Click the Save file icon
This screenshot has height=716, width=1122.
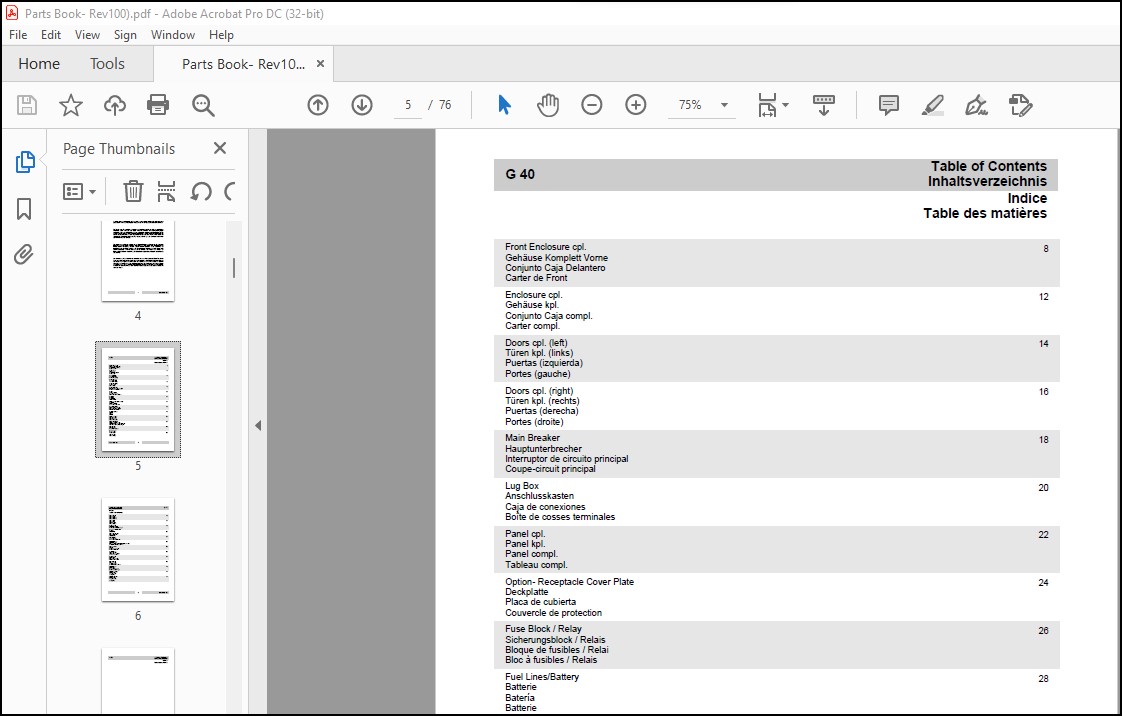pos(27,105)
